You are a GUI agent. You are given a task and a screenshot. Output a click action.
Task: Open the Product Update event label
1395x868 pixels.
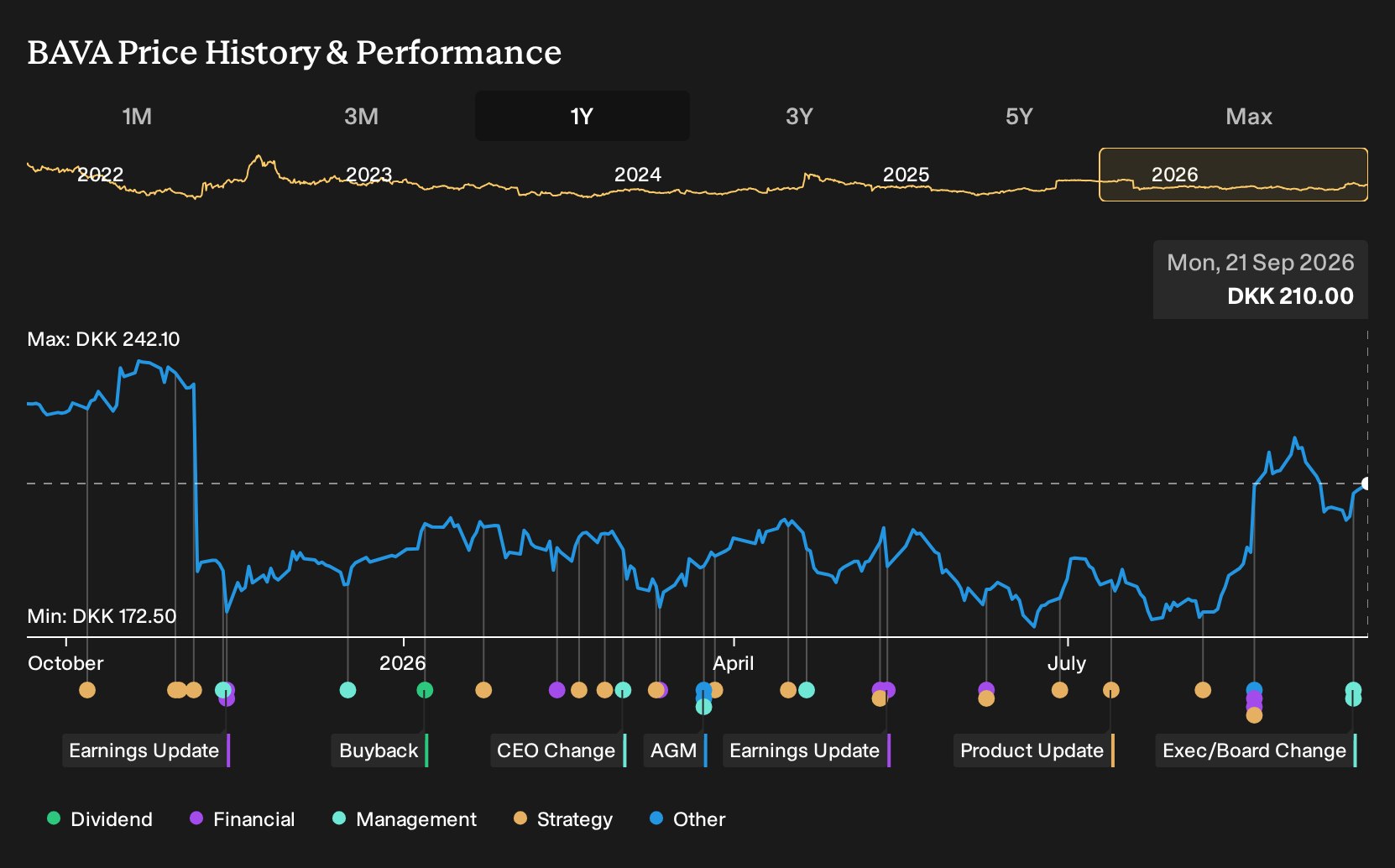1034,750
